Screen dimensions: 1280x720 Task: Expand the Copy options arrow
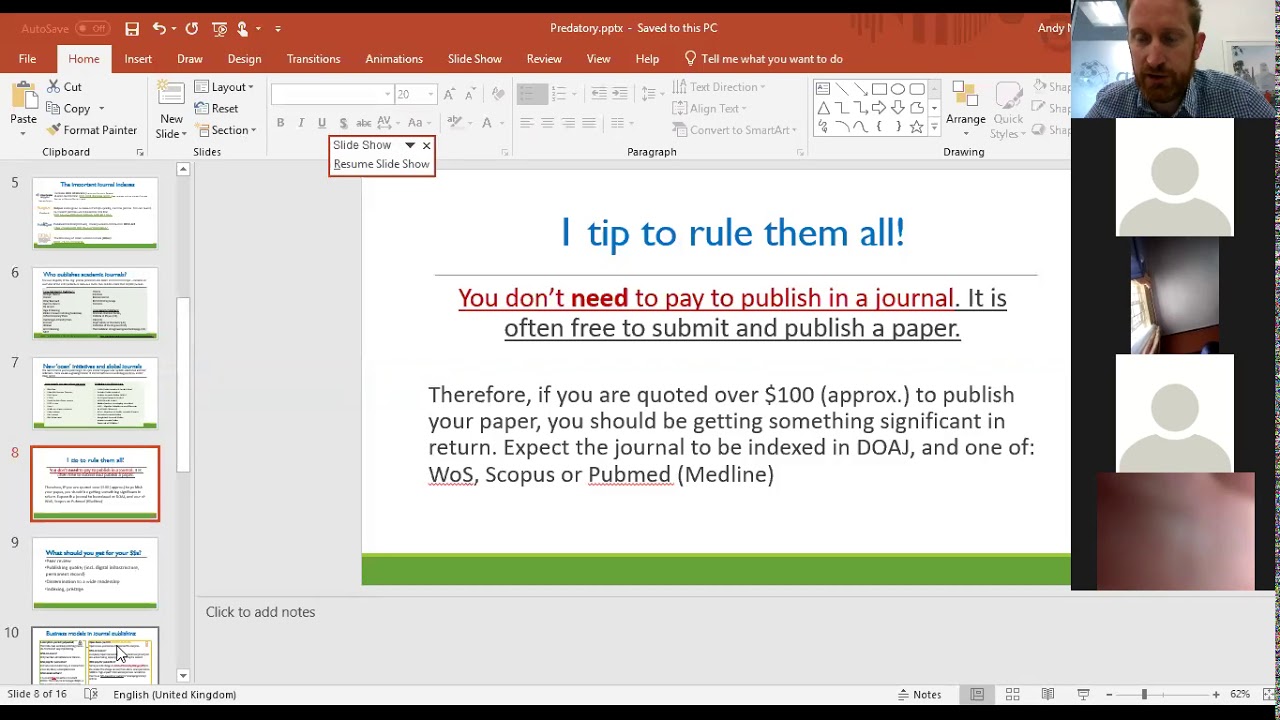point(101,108)
